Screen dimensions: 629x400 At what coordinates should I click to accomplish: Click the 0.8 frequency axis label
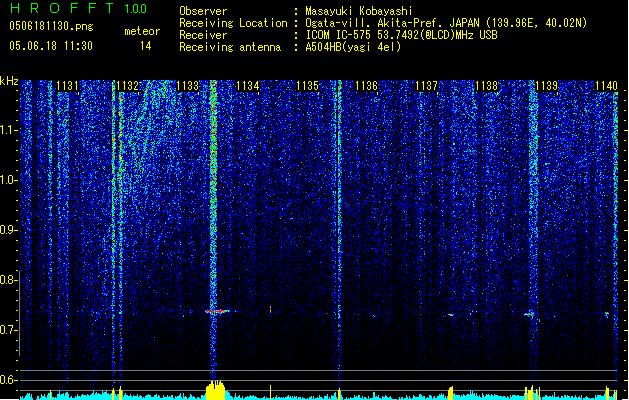pos(8,280)
